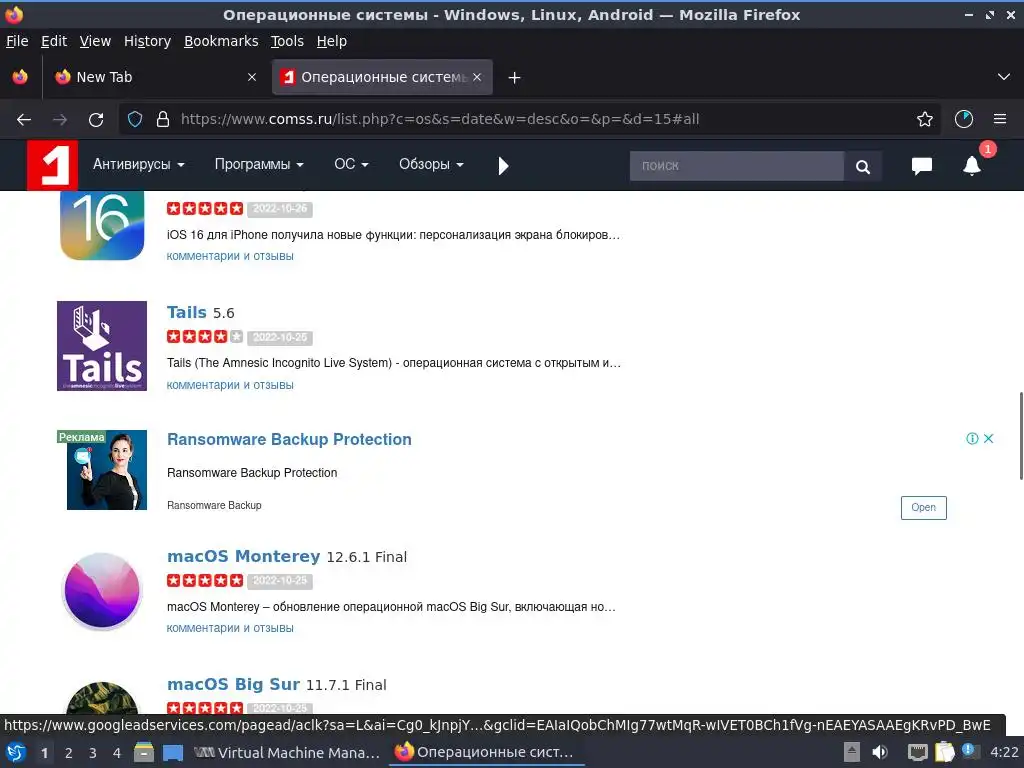Open site comments via the chat bubble icon
The image size is (1024, 768).
tap(921, 166)
